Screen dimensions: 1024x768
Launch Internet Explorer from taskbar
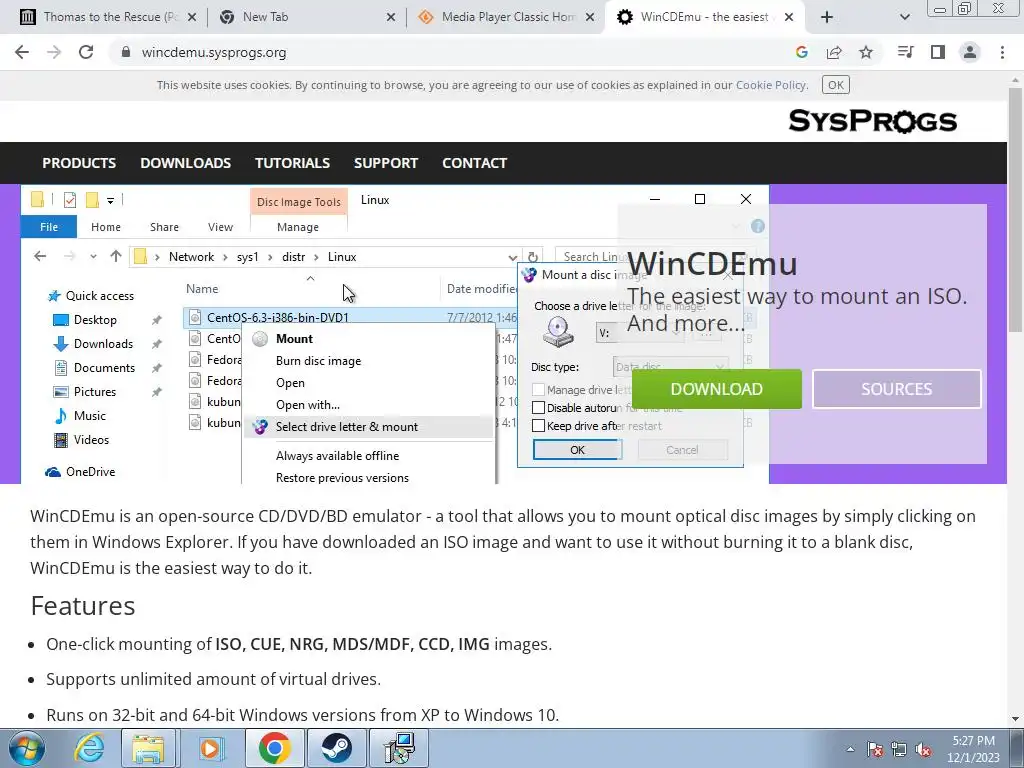coord(88,748)
